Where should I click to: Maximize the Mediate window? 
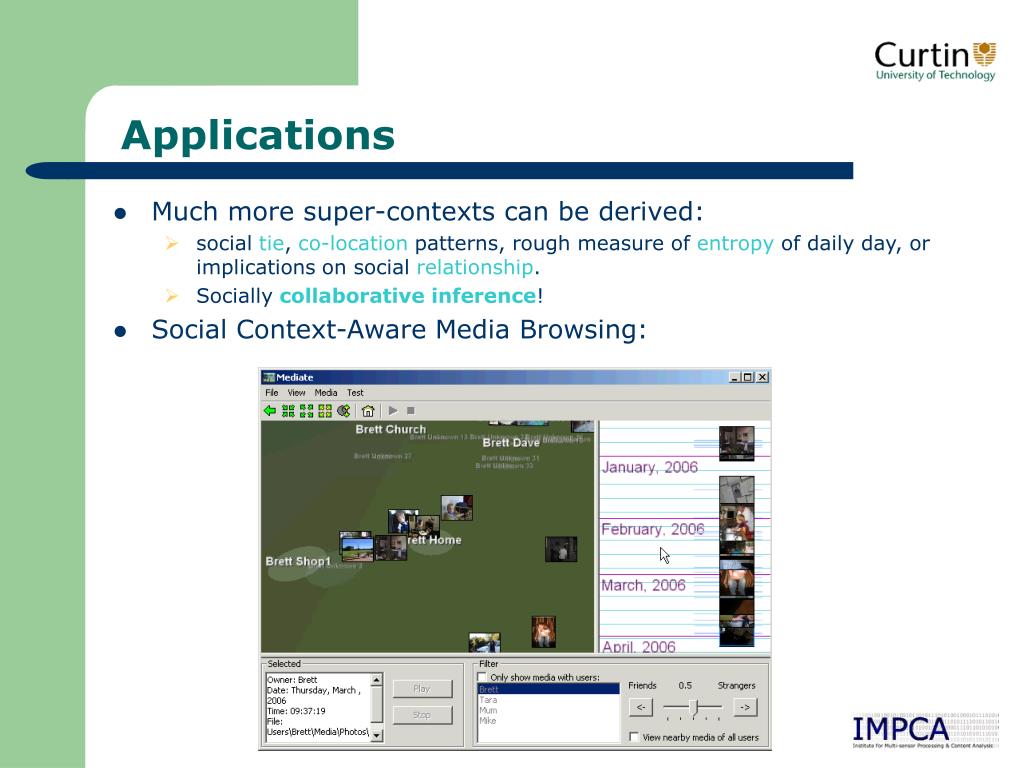[748, 377]
